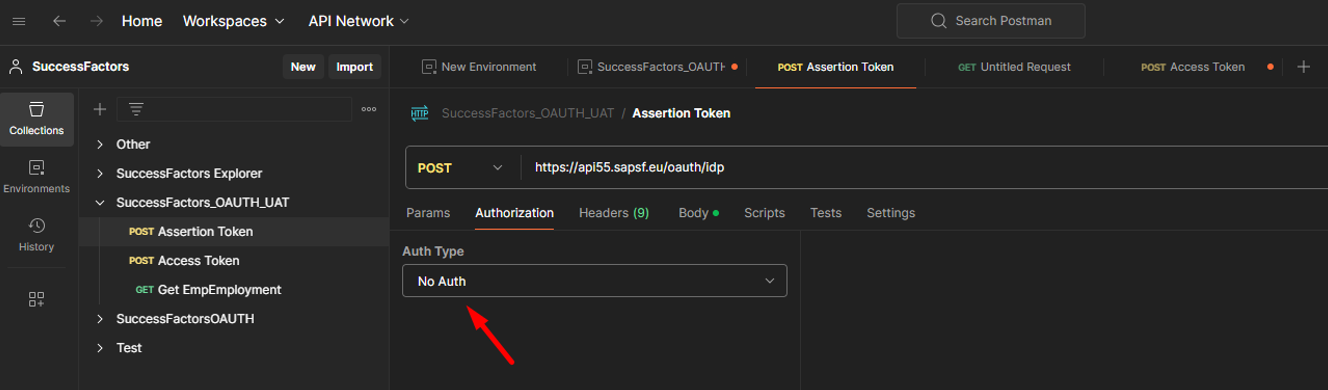This screenshot has width=1328, height=390.
Task: Open the Tests tab
Action: [x=825, y=213]
